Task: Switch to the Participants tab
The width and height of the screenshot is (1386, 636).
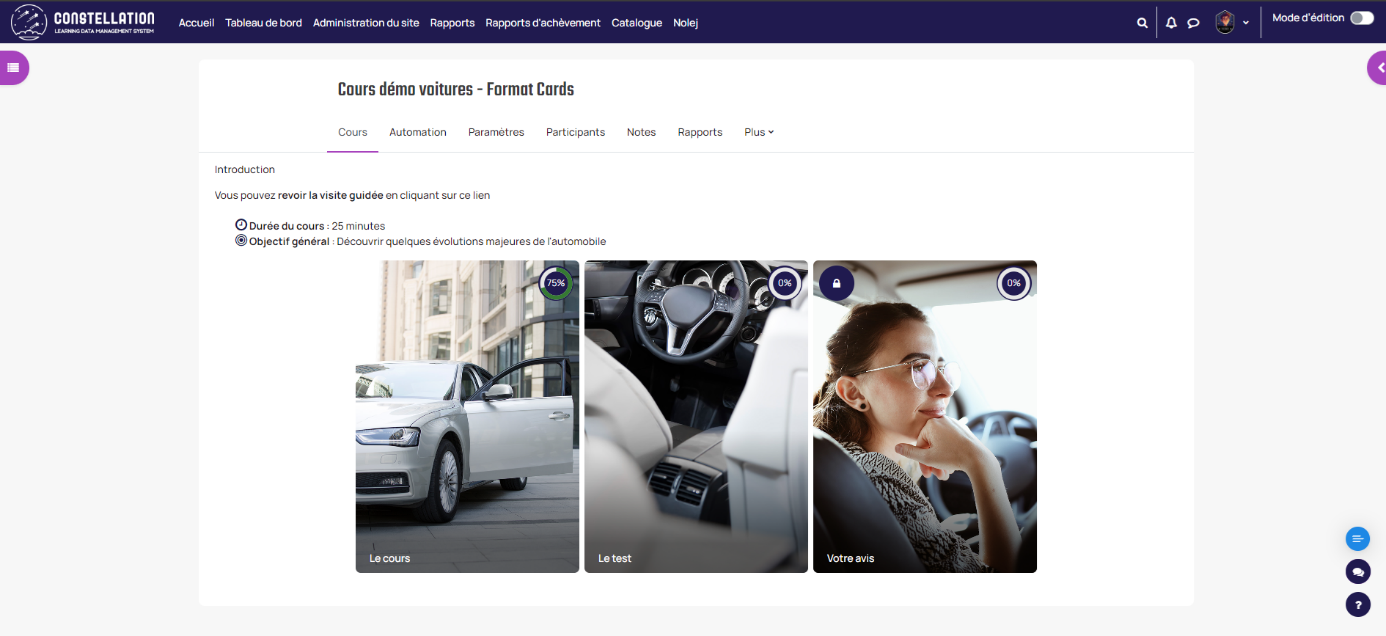Action: [x=575, y=132]
